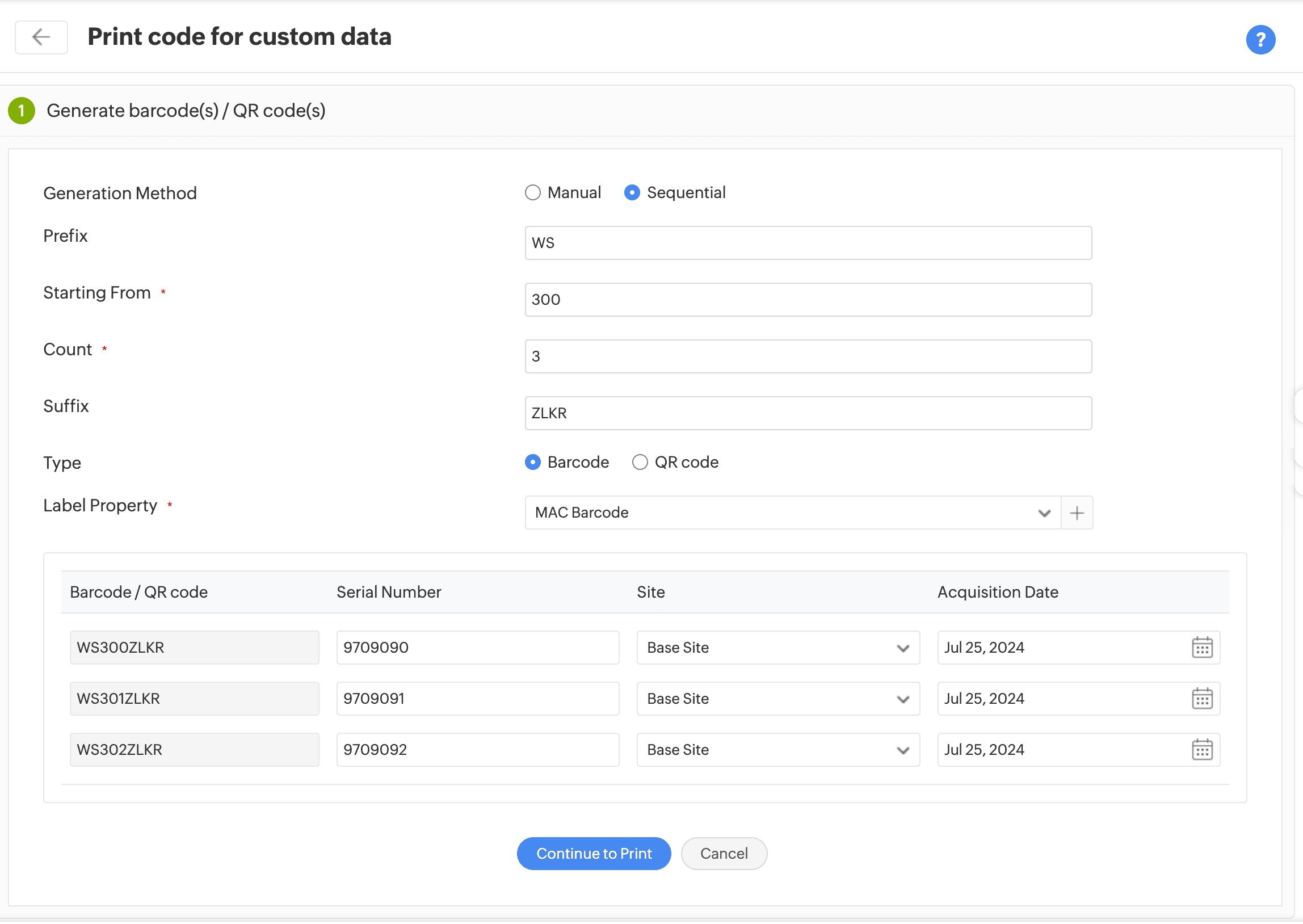
Task: Choose QR code type
Action: pyautogui.click(x=639, y=462)
